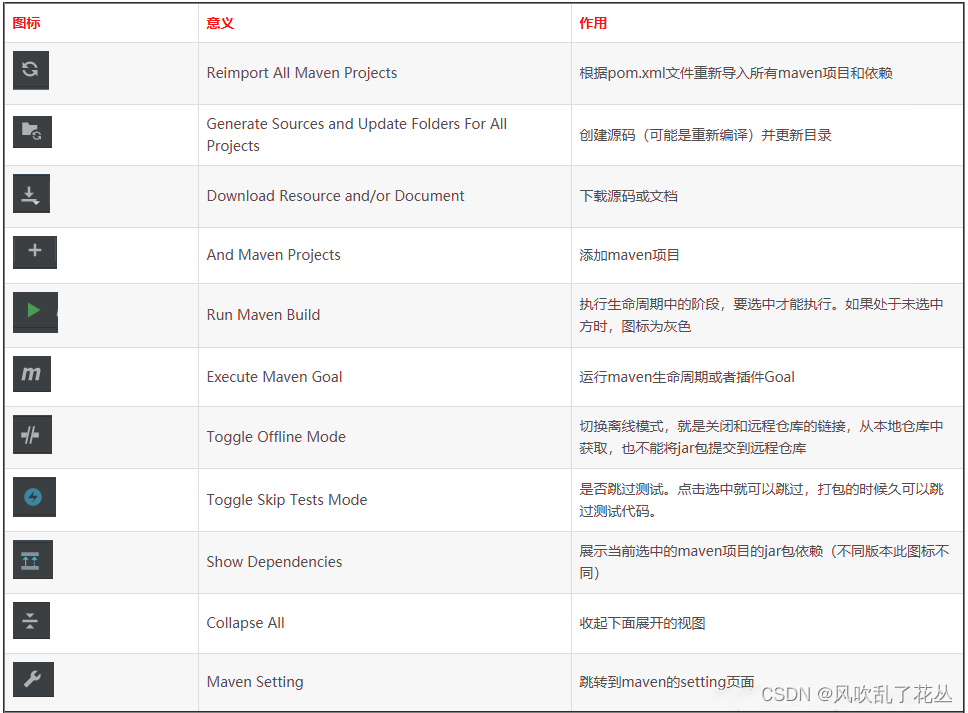Click the wrench Maven Setting icon
Screen dimensions: 968x713
pyautogui.click(x=33, y=679)
